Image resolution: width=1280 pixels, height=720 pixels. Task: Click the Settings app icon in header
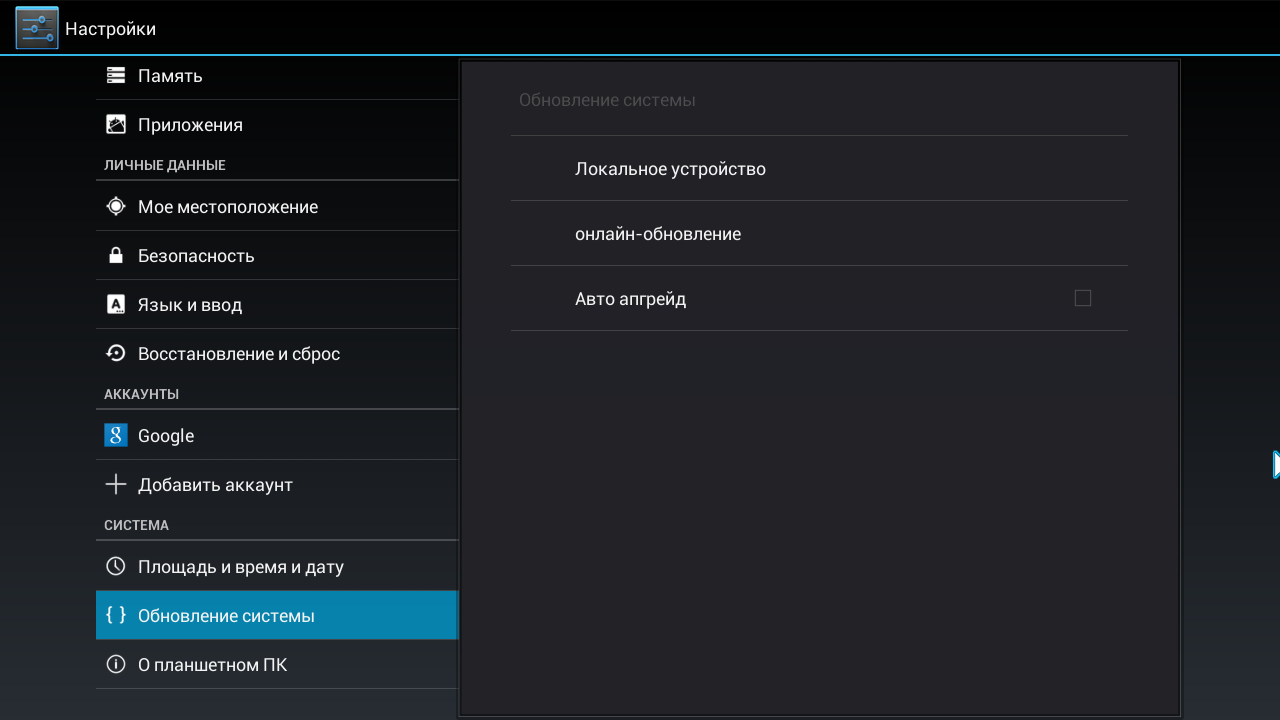[x=37, y=28]
